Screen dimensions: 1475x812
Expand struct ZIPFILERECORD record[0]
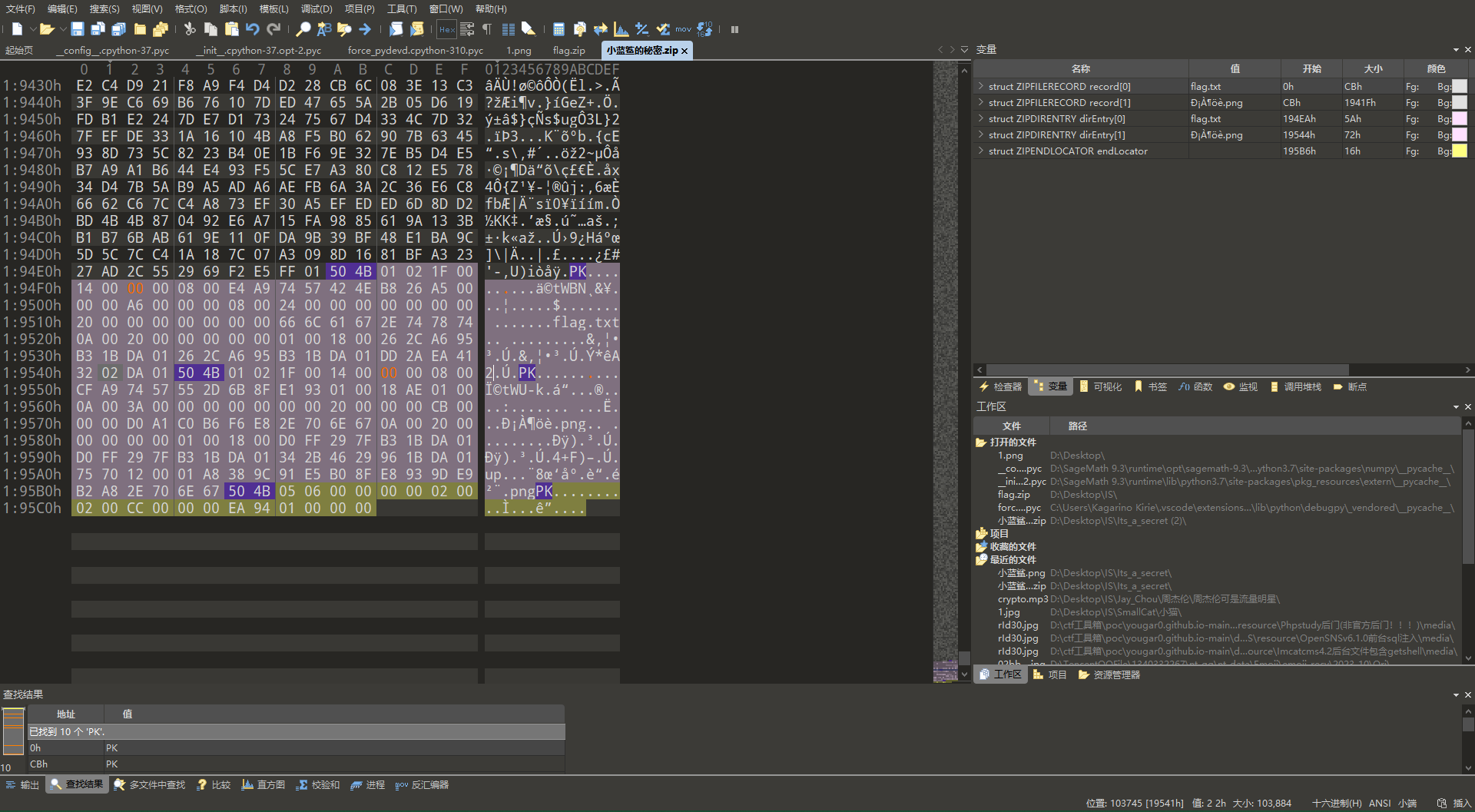tap(981, 86)
